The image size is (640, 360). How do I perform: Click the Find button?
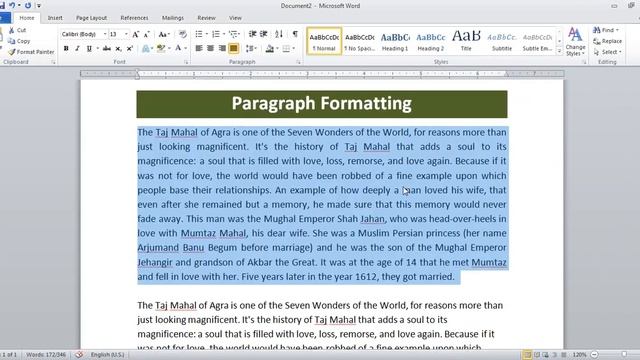[x=606, y=30]
